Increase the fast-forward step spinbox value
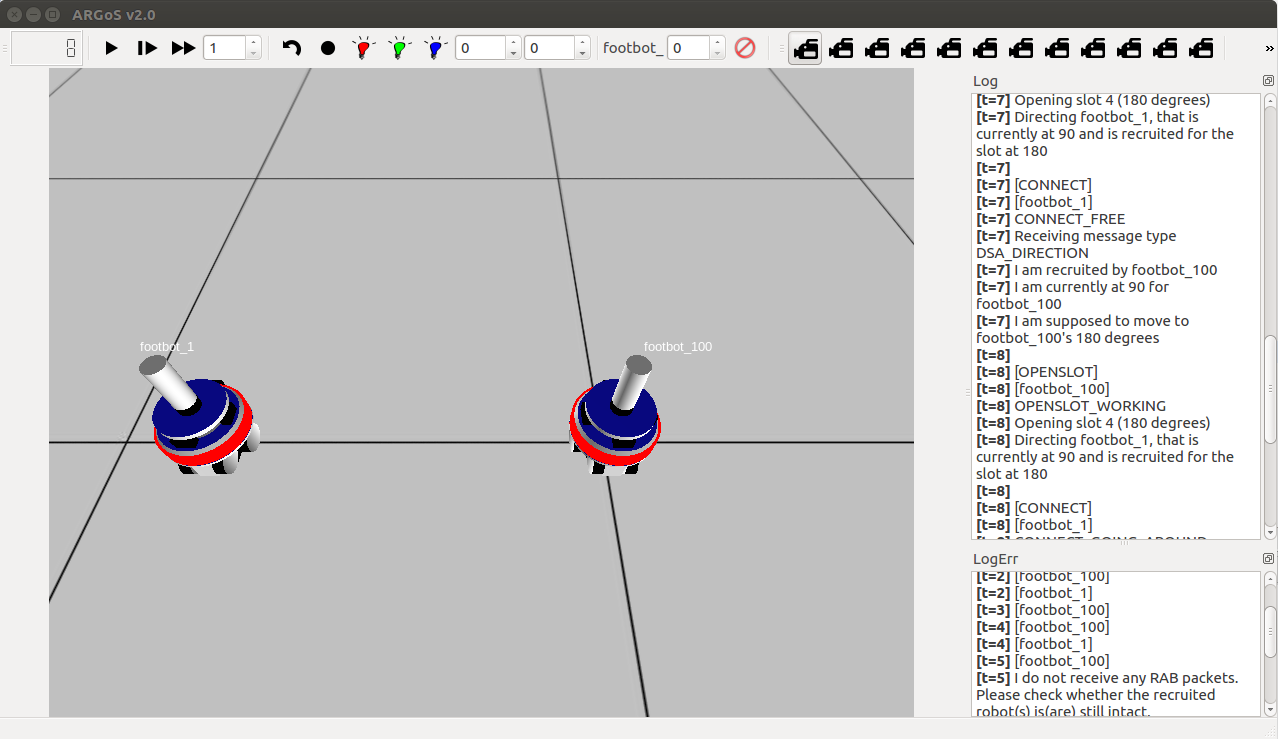The width and height of the screenshot is (1278, 739). pyautogui.click(x=253, y=43)
